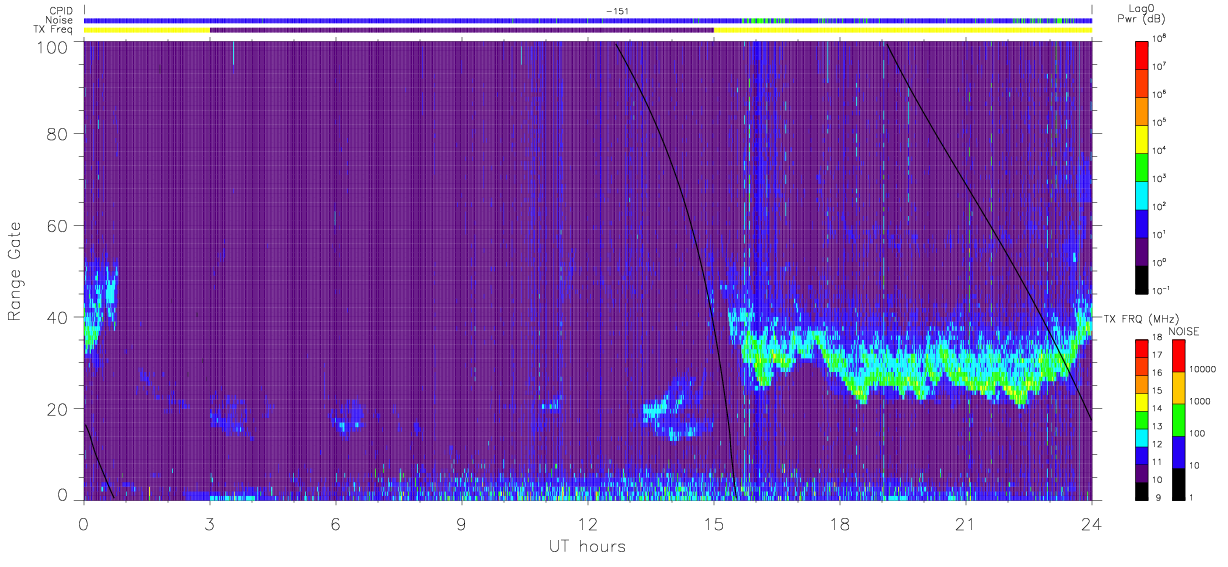Image resolution: width=1228 pixels, height=567 pixels.
Task: Click the '100' tick on Range Gate axis
Action: tap(54, 47)
